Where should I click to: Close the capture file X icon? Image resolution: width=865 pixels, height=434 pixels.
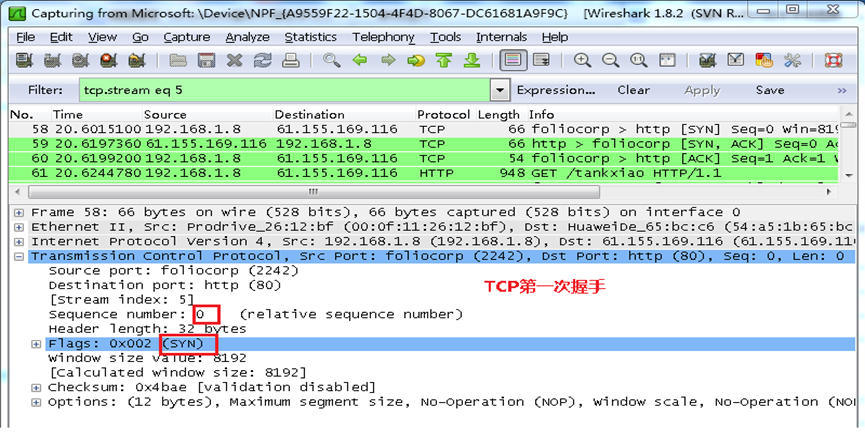tap(234, 60)
